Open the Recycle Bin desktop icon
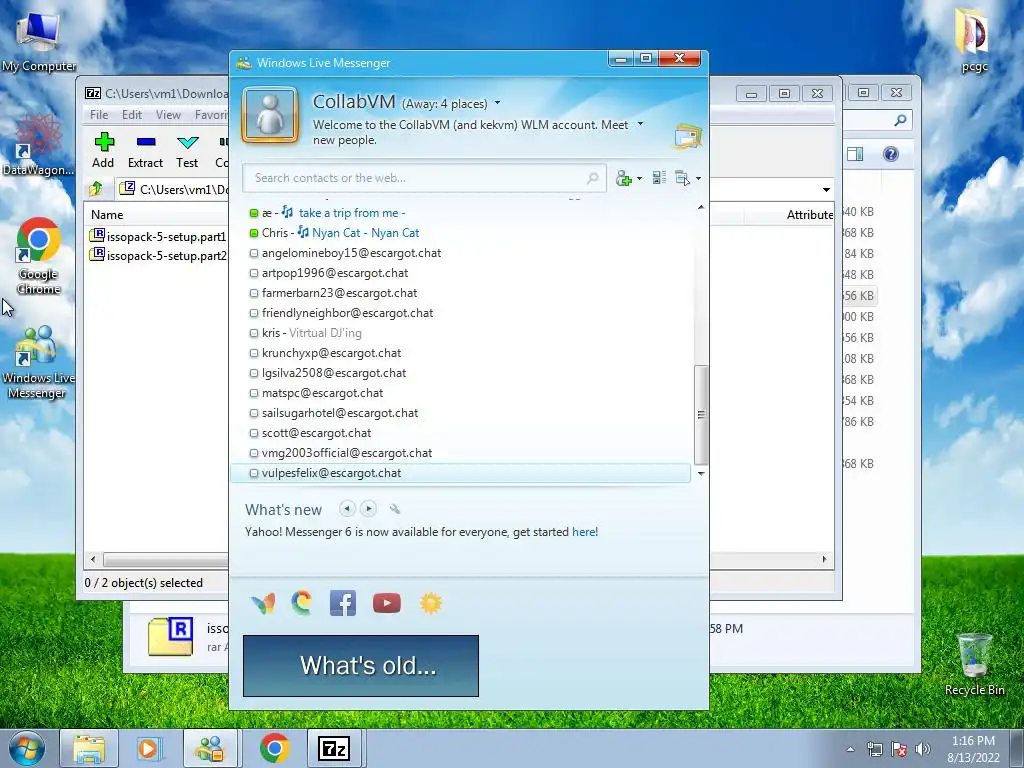Viewport: 1024px width, 768px height. pyautogui.click(x=974, y=665)
